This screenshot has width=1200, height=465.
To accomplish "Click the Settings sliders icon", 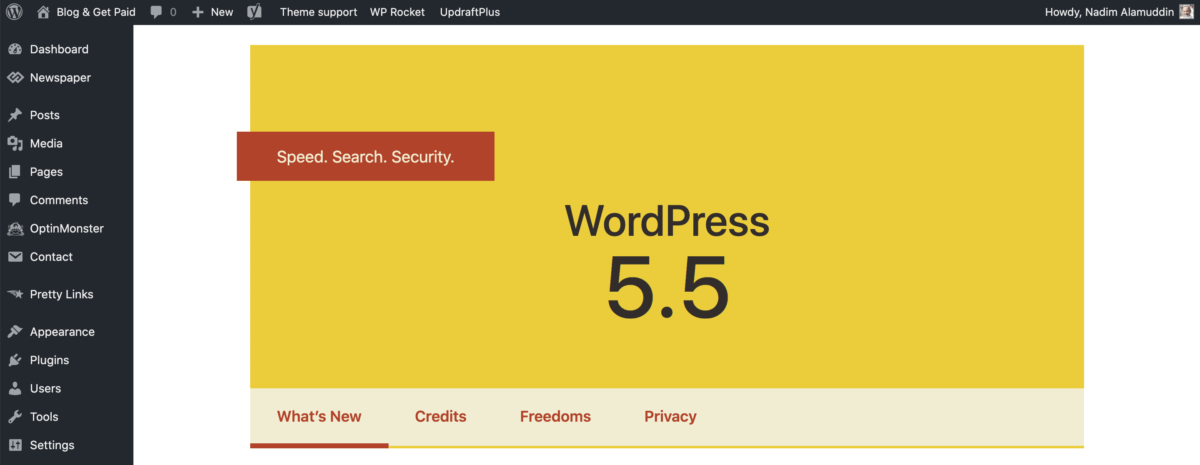I will 15,445.
